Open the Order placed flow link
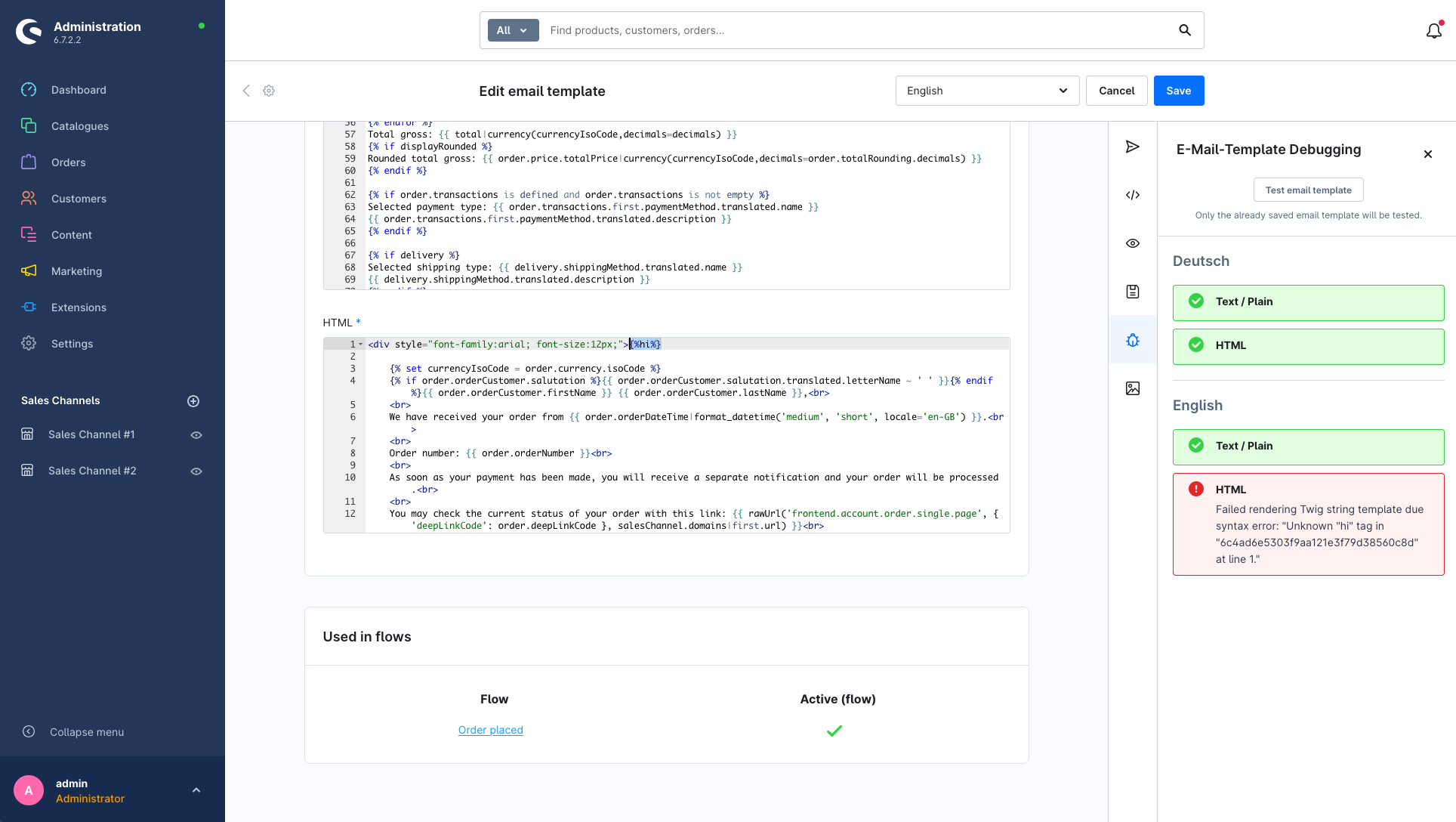This screenshot has height=822, width=1456. [x=490, y=730]
